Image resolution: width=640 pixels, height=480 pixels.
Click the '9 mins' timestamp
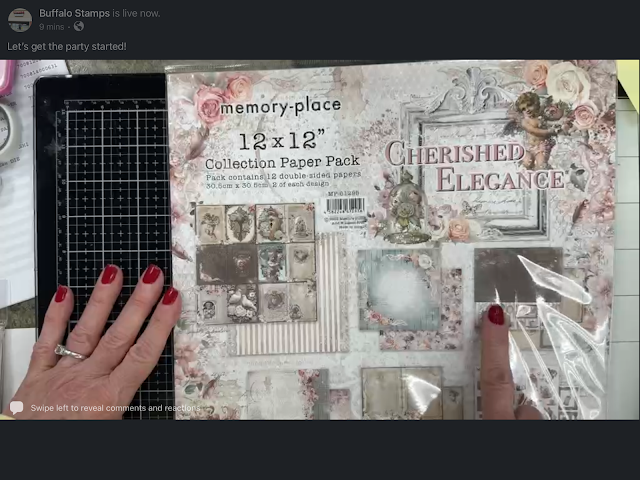click(52, 27)
